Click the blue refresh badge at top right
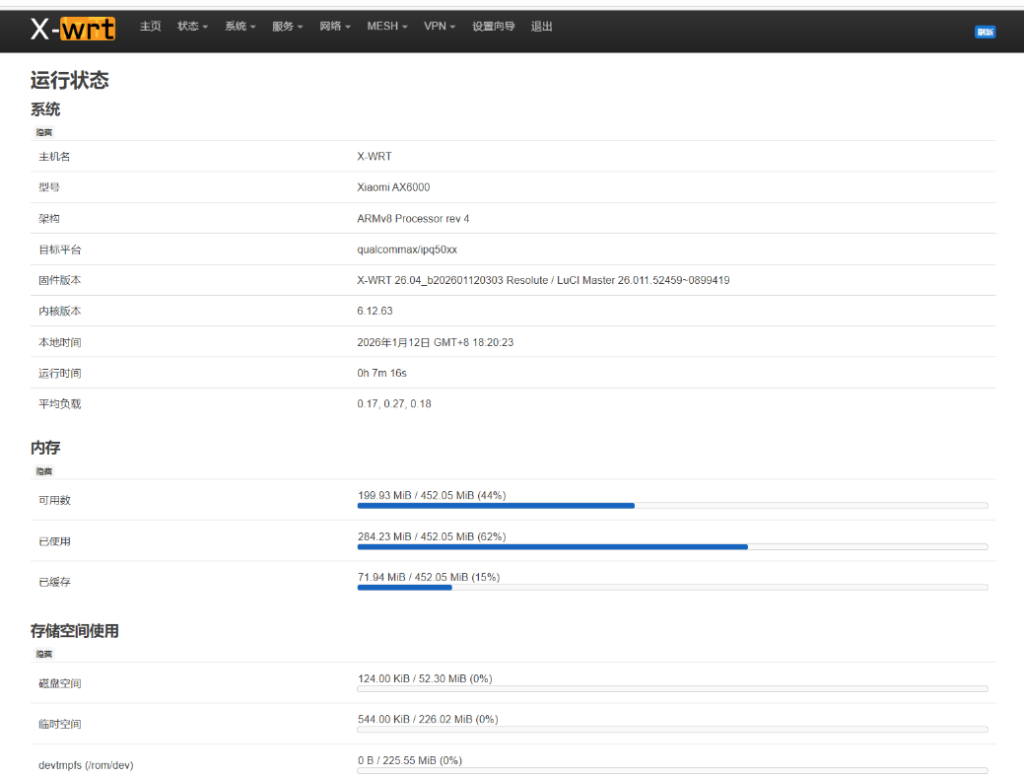Screen dimensions: 1024x779 pos(985,32)
